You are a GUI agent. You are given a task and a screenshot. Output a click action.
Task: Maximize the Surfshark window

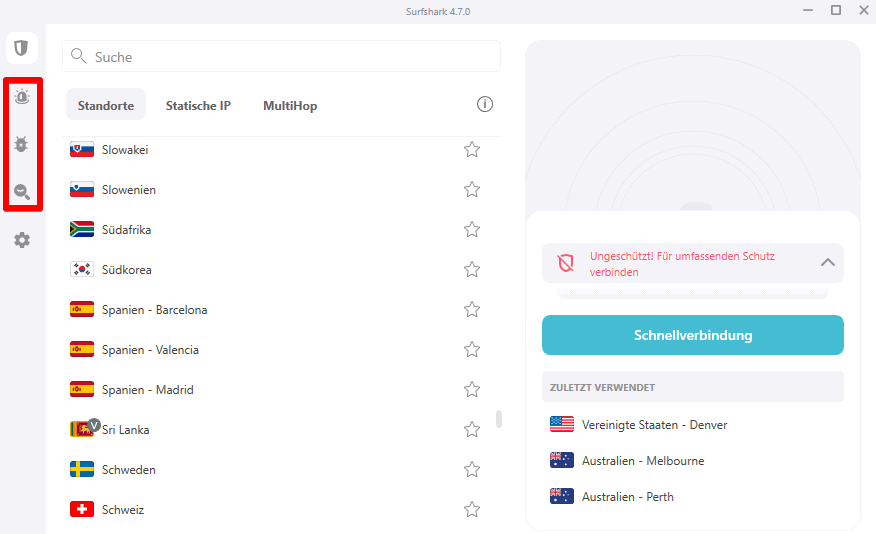836,10
